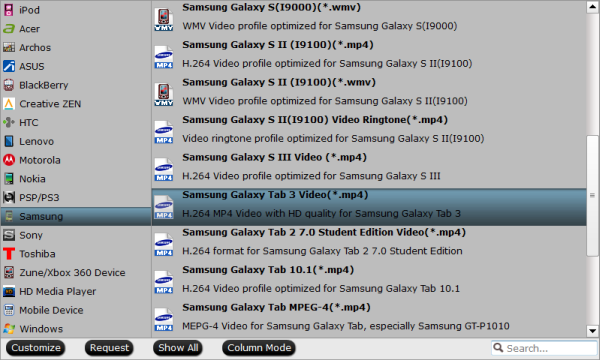Viewport: 600px width, 360px height.
Task: Click WMV icon for Galaxy S II (I9100)
Action: click(164, 94)
